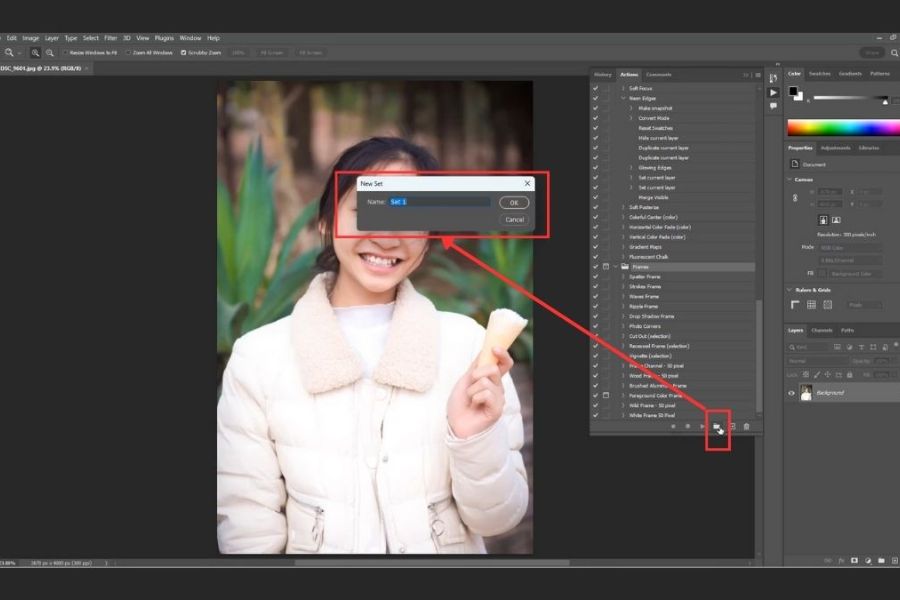Expand the Soft Posterize action
Screen dimensions: 900x600
point(621,207)
